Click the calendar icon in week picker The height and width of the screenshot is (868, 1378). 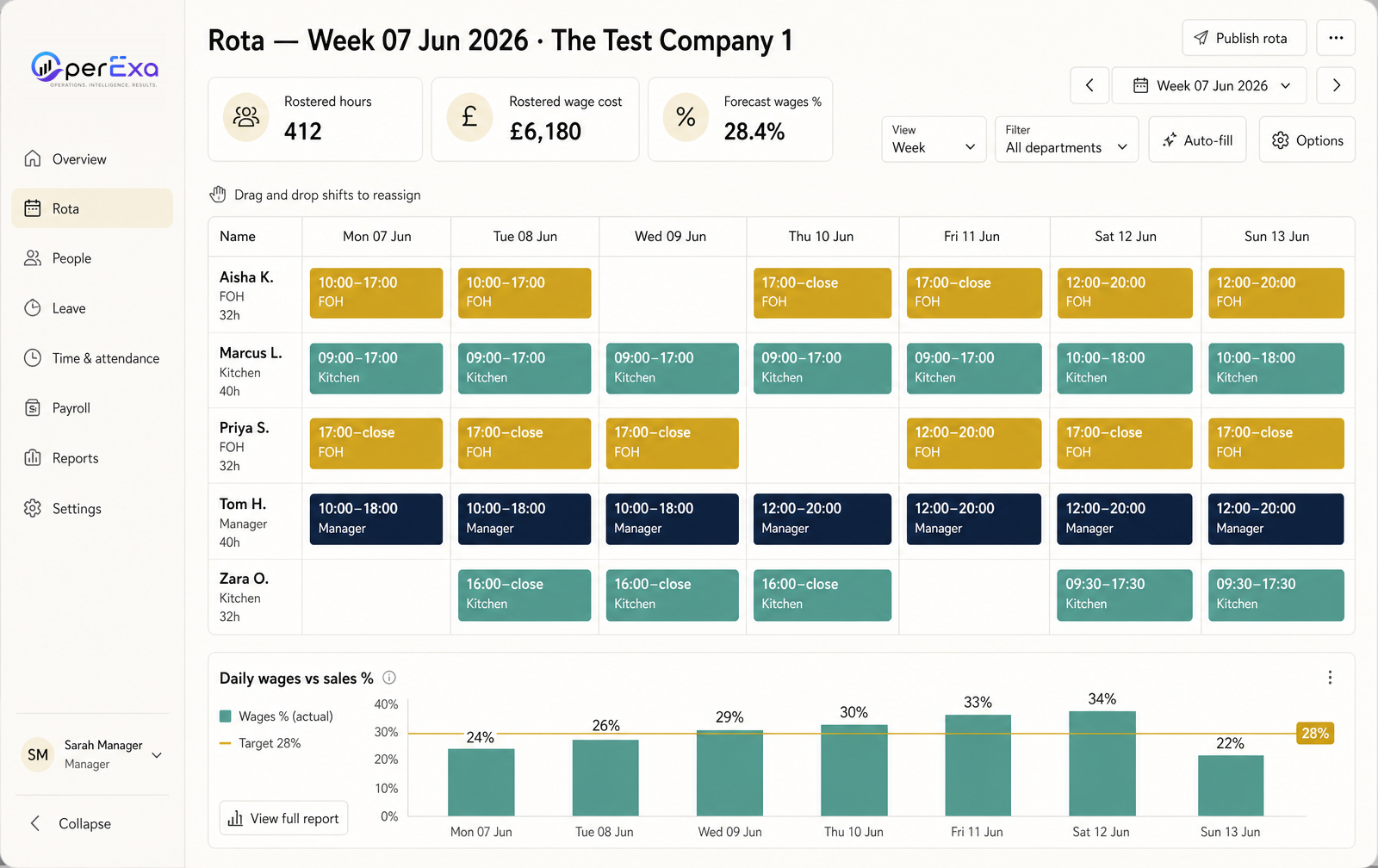click(1140, 85)
